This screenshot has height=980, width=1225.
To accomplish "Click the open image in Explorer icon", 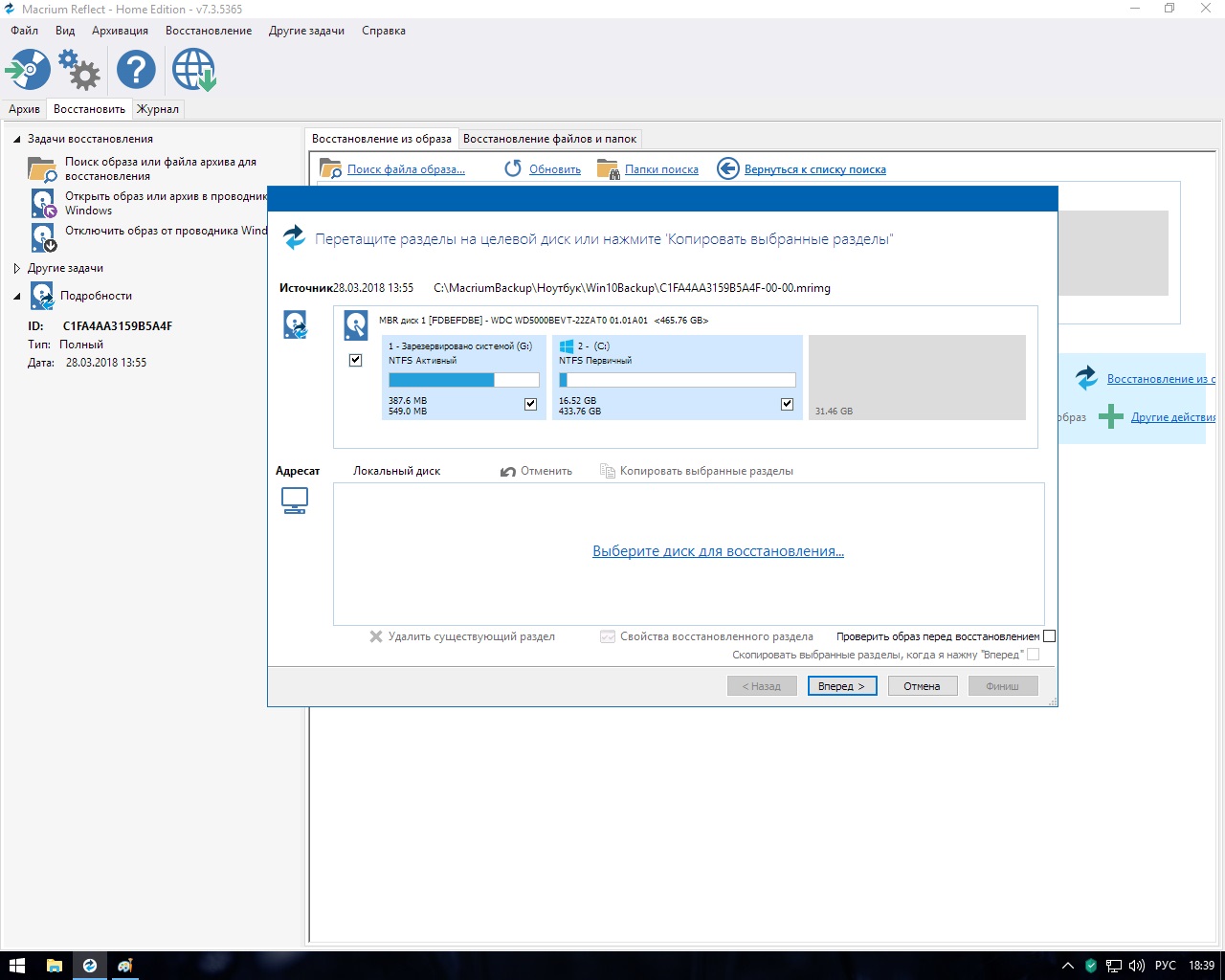I will tap(44, 203).
